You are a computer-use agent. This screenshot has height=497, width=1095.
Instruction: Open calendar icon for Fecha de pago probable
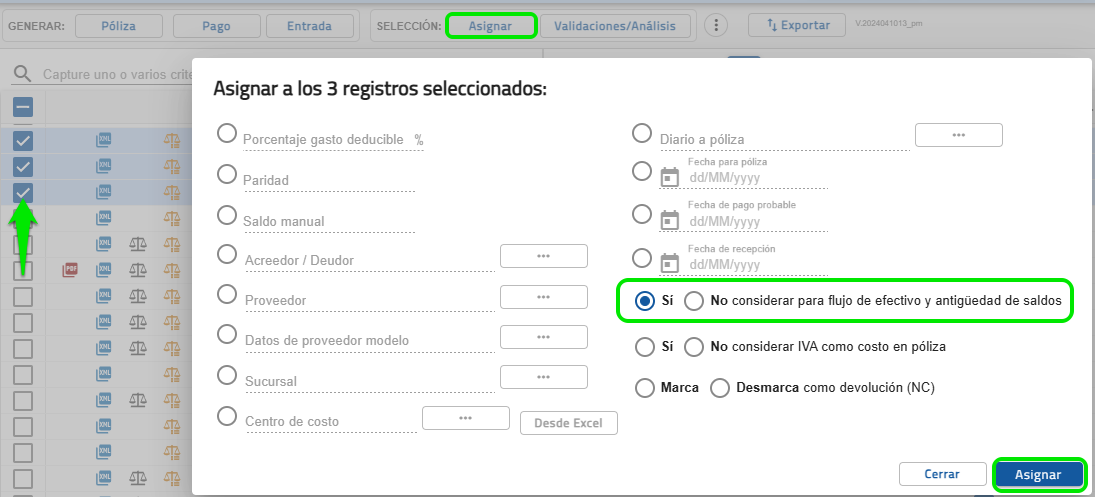tap(670, 220)
